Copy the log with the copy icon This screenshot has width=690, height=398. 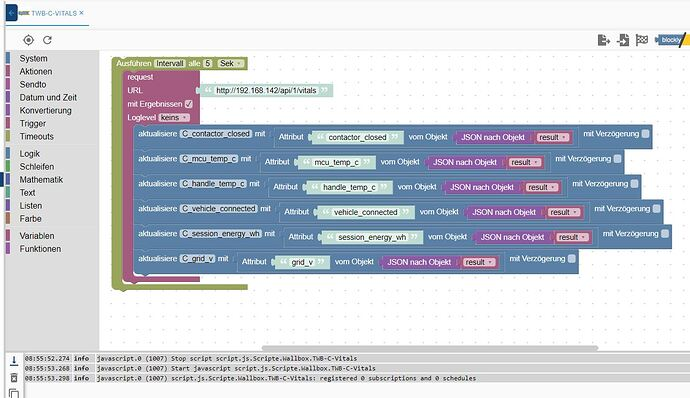14,393
